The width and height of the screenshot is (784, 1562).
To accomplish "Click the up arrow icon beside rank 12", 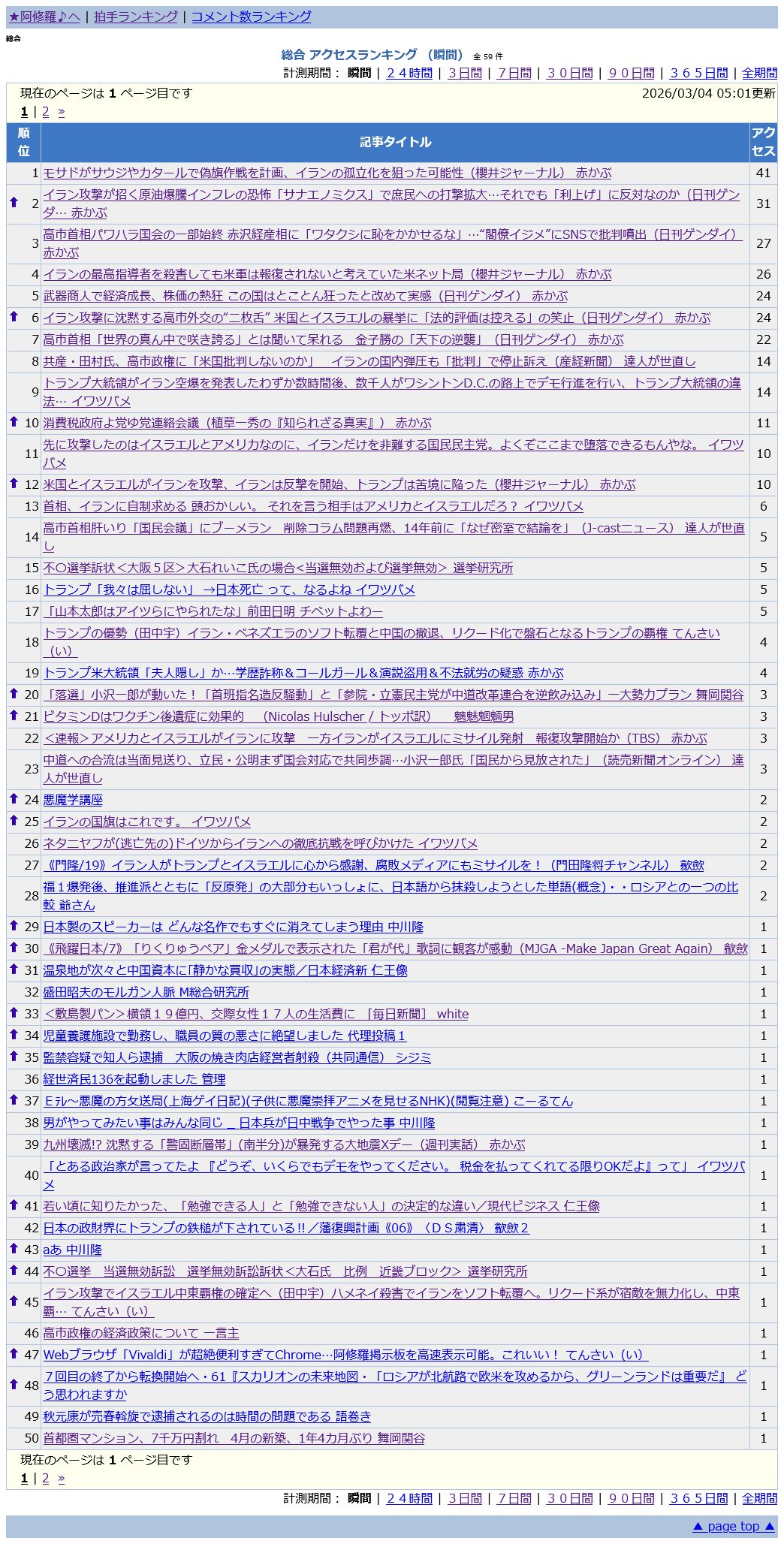I will 14,483.
